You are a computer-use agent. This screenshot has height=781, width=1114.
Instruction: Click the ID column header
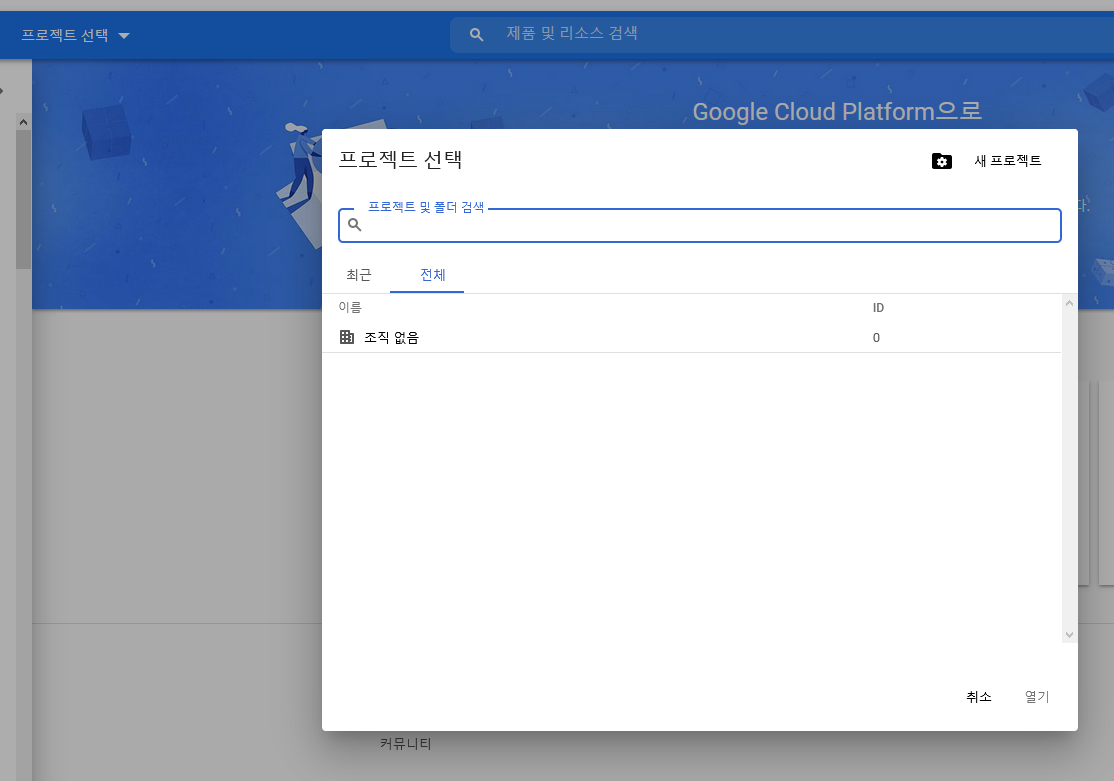878,308
